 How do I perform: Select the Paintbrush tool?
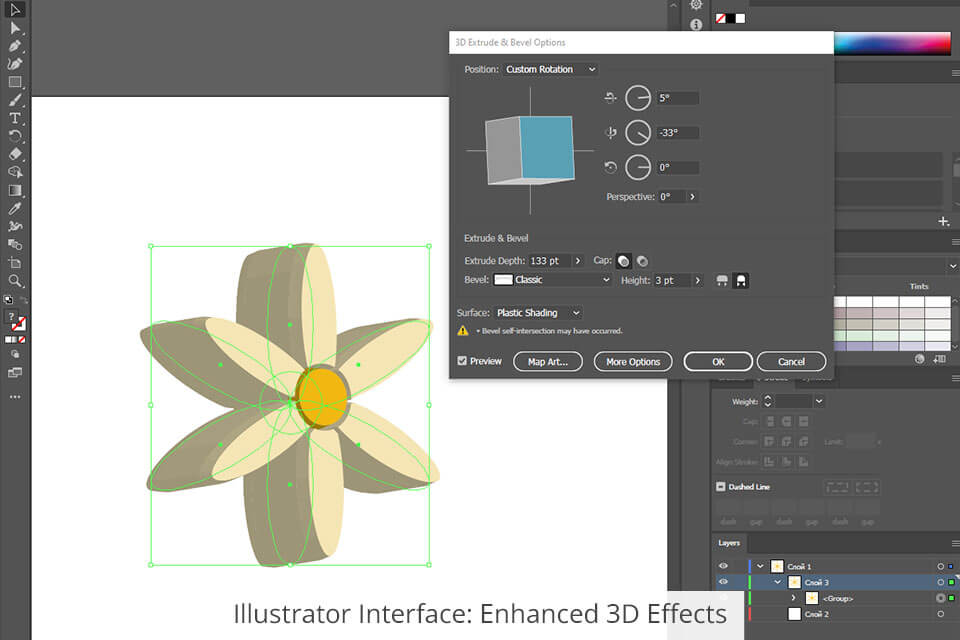(15, 100)
